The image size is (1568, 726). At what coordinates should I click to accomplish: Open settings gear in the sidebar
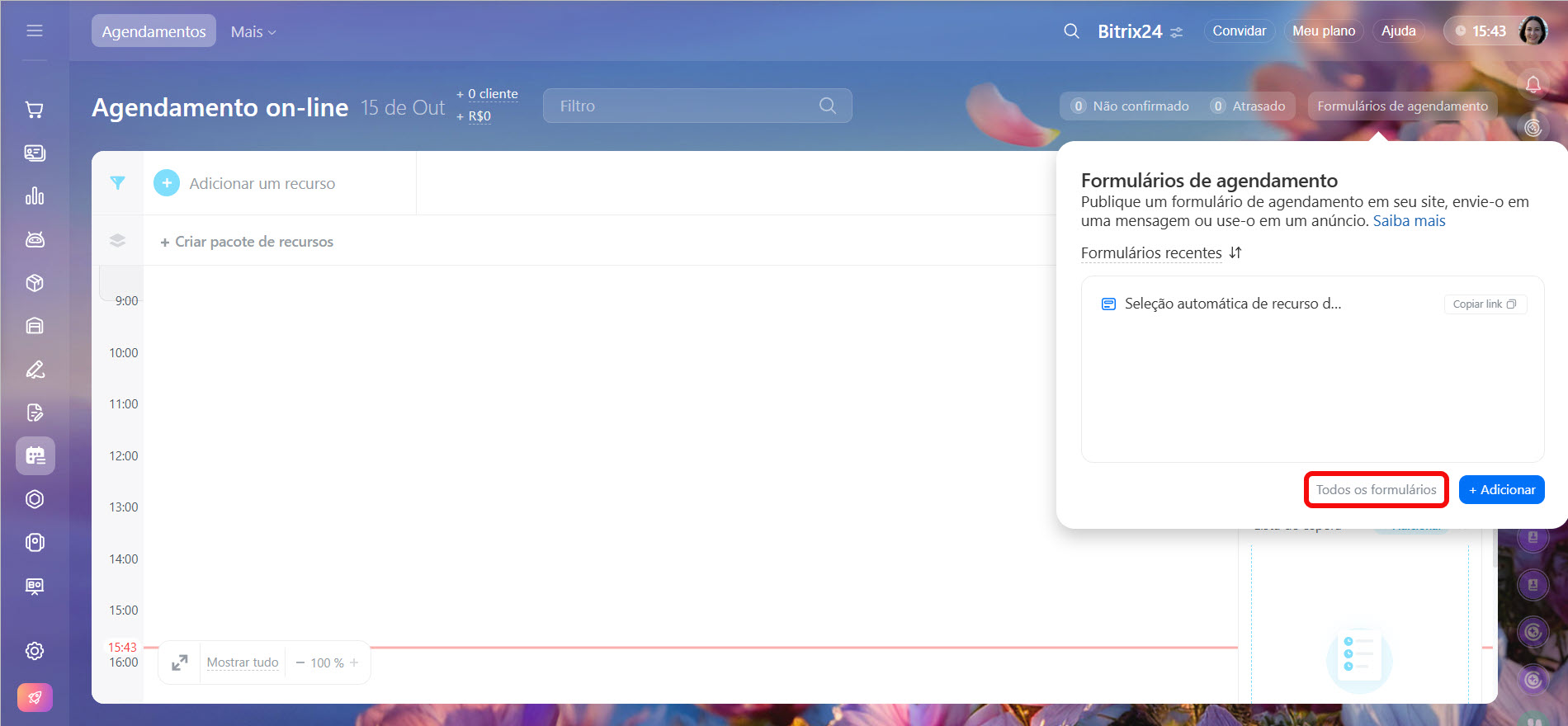click(x=35, y=651)
